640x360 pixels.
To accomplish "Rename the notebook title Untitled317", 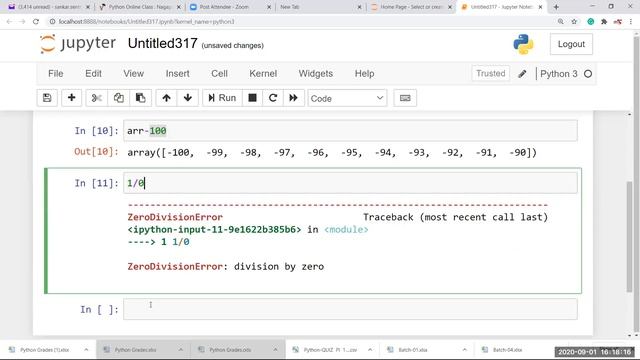I will click(162, 43).
